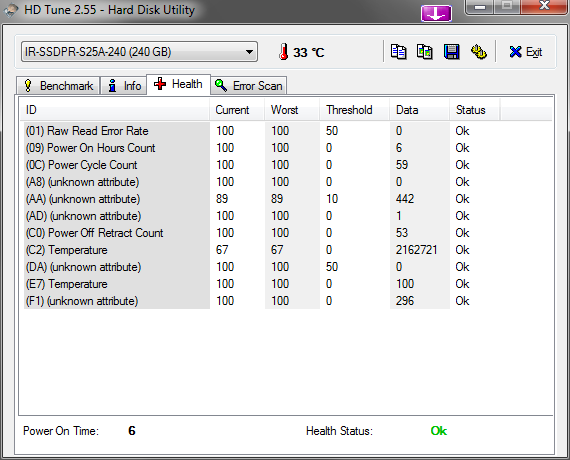Open the drive selection dropdown
The image size is (570, 460).
[139, 52]
